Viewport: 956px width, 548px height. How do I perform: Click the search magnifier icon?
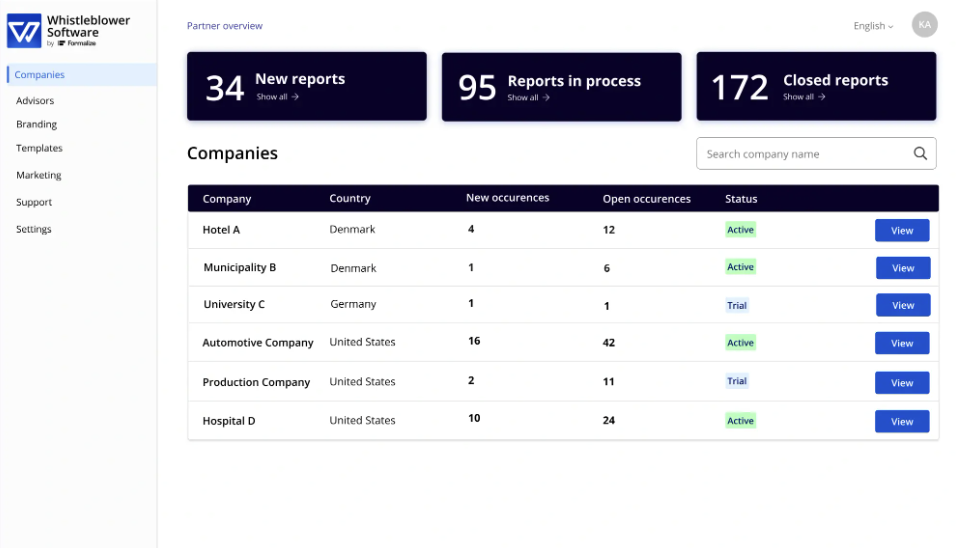coord(920,154)
